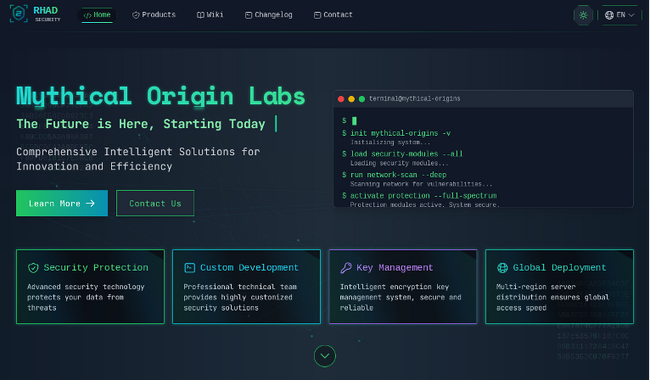This screenshot has width=650, height=381.
Task: Click the Mythical Origin Labs heading
Action: point(160,96)
